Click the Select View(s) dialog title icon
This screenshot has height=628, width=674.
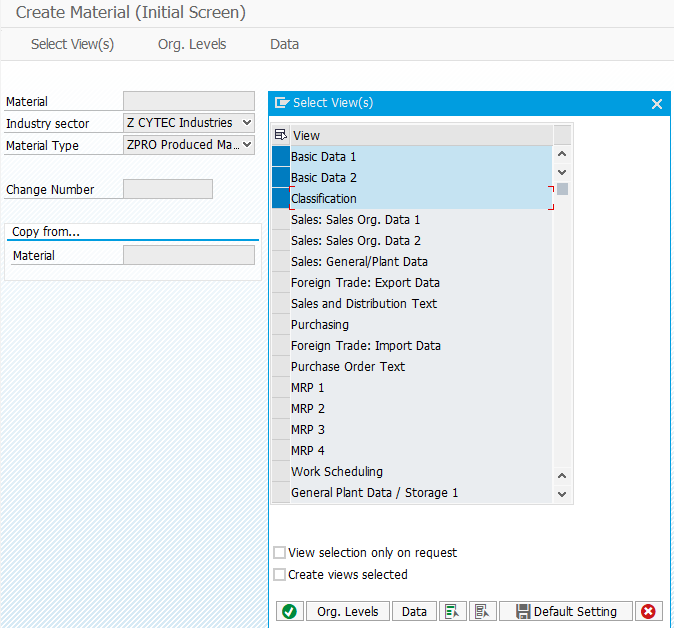(x=282, y=103)
